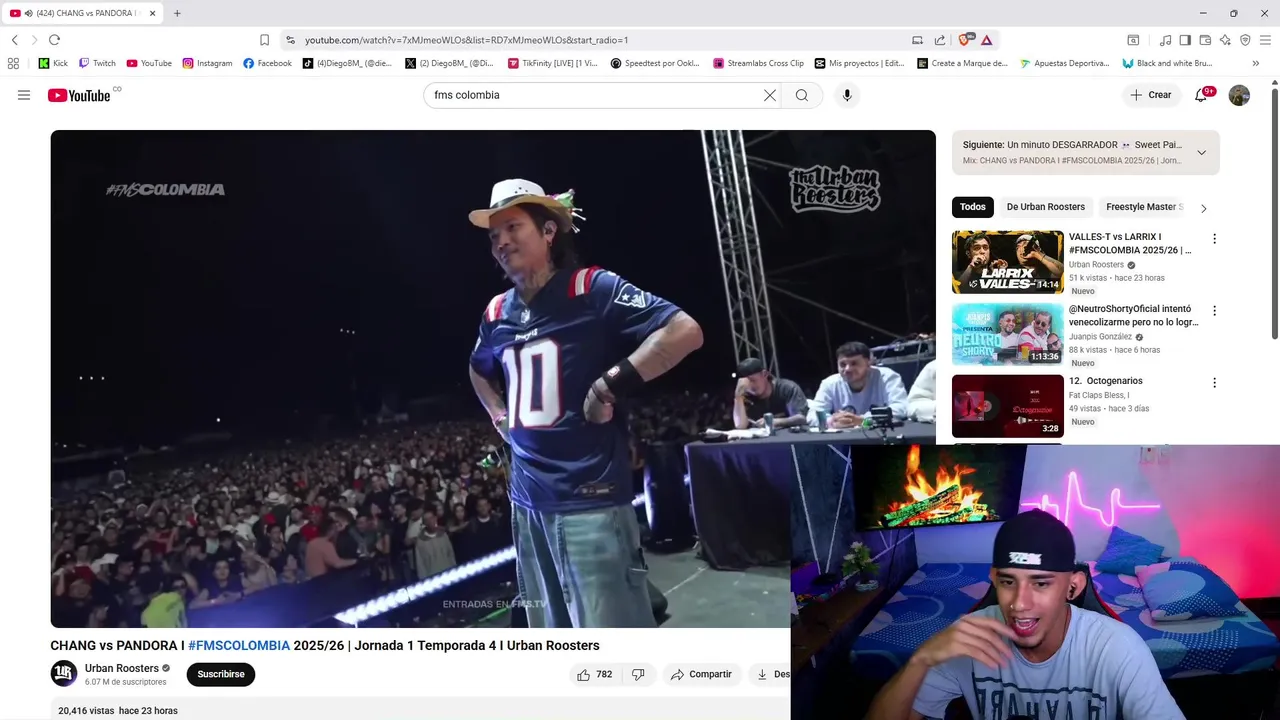
Task: Open options menu for NeutroShortyOficial video
Action: 1214,311
